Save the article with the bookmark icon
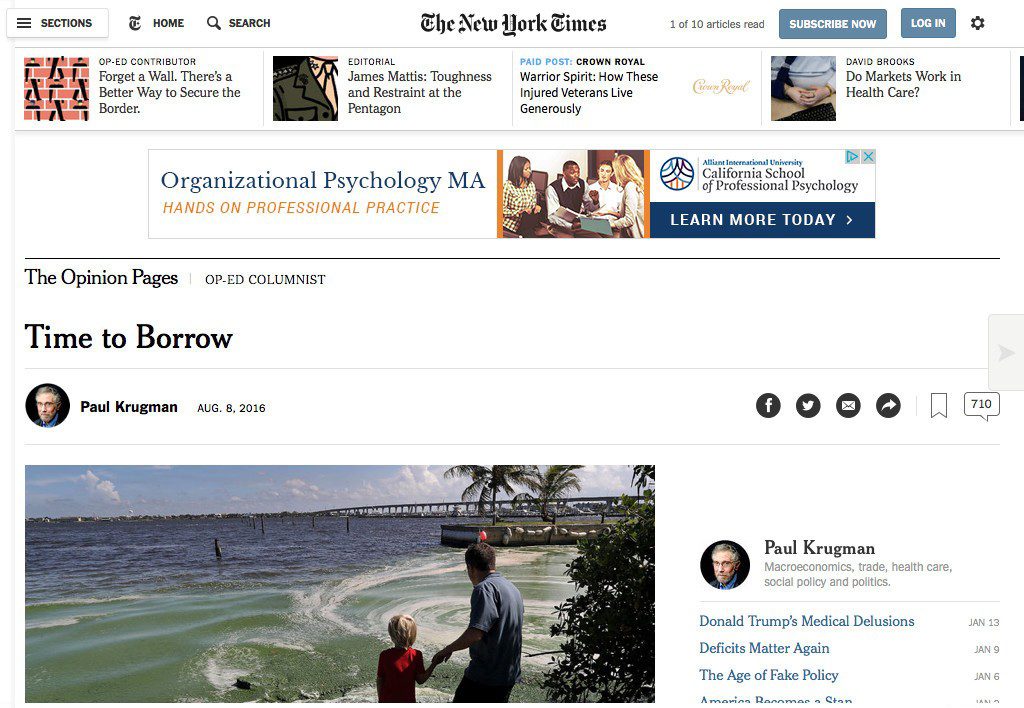The width and height of the screenshot is (1024, 708). pos(938,406)
